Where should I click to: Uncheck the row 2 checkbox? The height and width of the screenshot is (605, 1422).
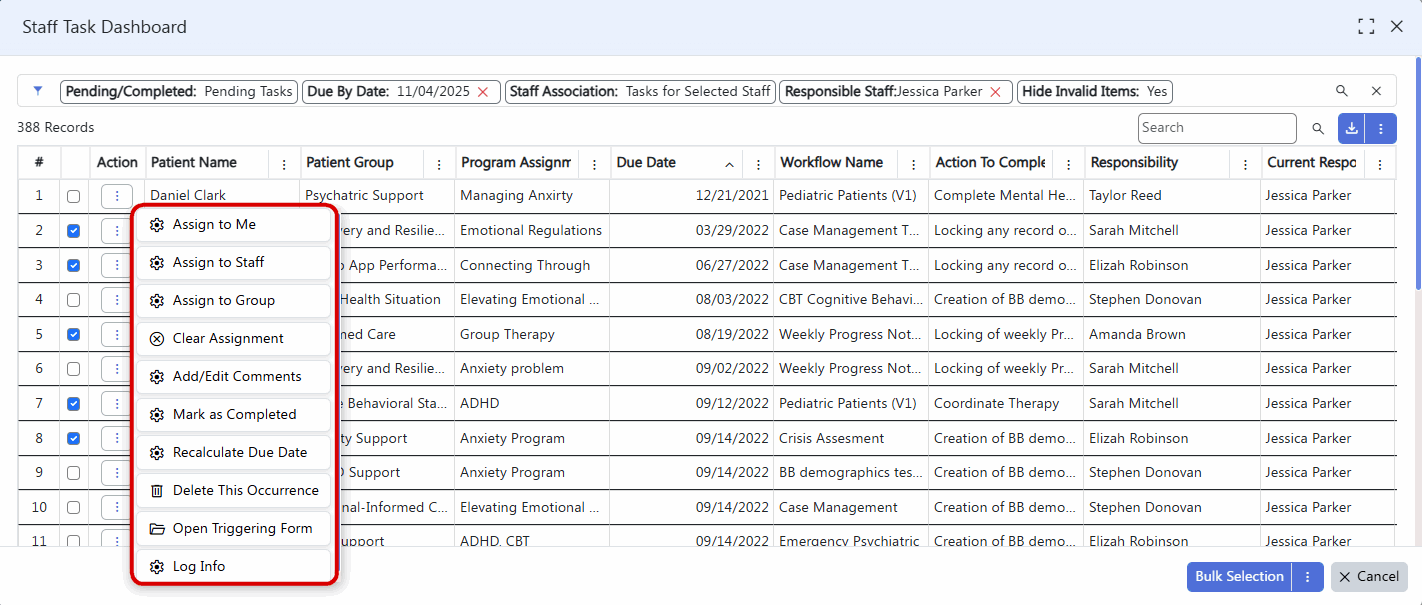(x=73, y=231)
